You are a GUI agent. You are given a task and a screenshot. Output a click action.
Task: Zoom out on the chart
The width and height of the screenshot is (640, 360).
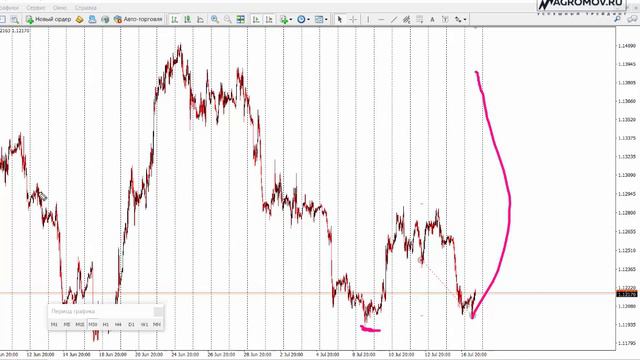tap(228, 19)
